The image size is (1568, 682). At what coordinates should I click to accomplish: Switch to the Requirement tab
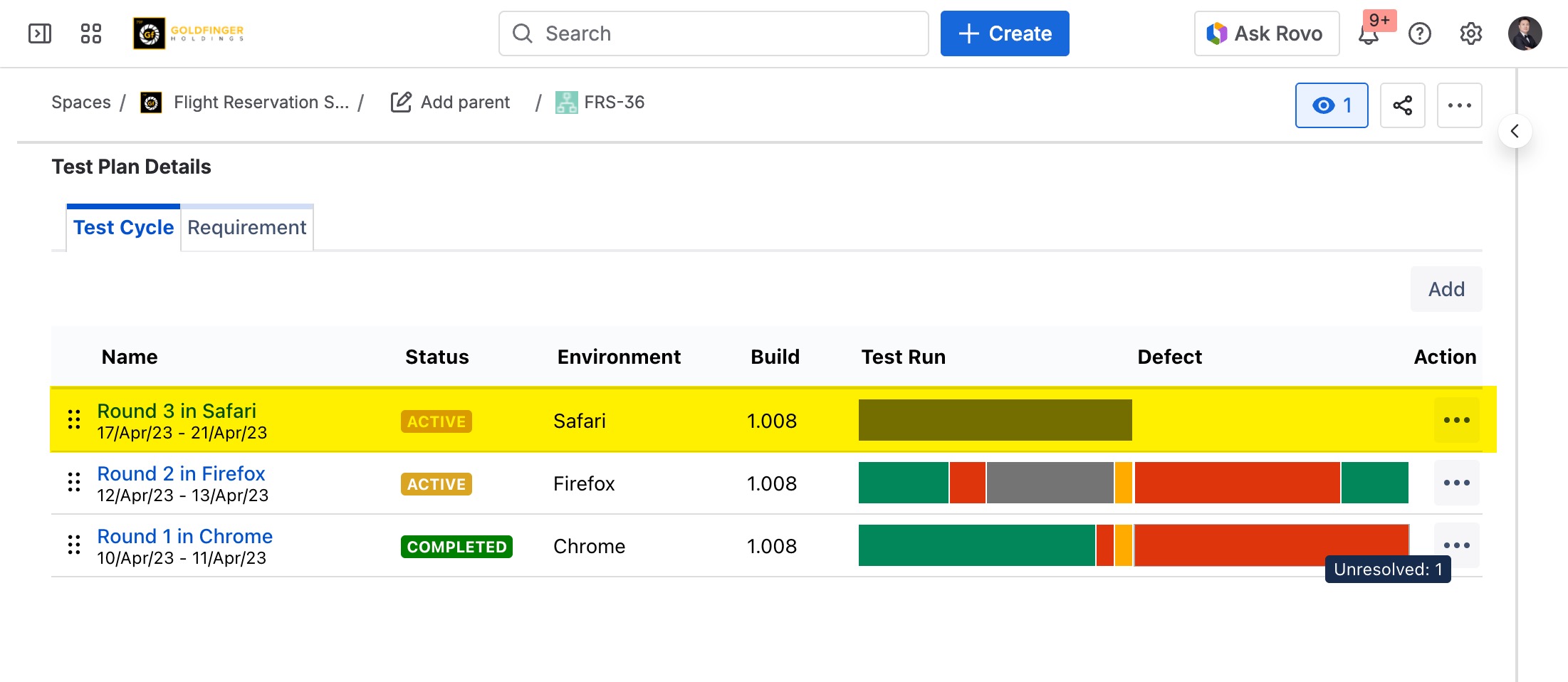coord(246,228)
